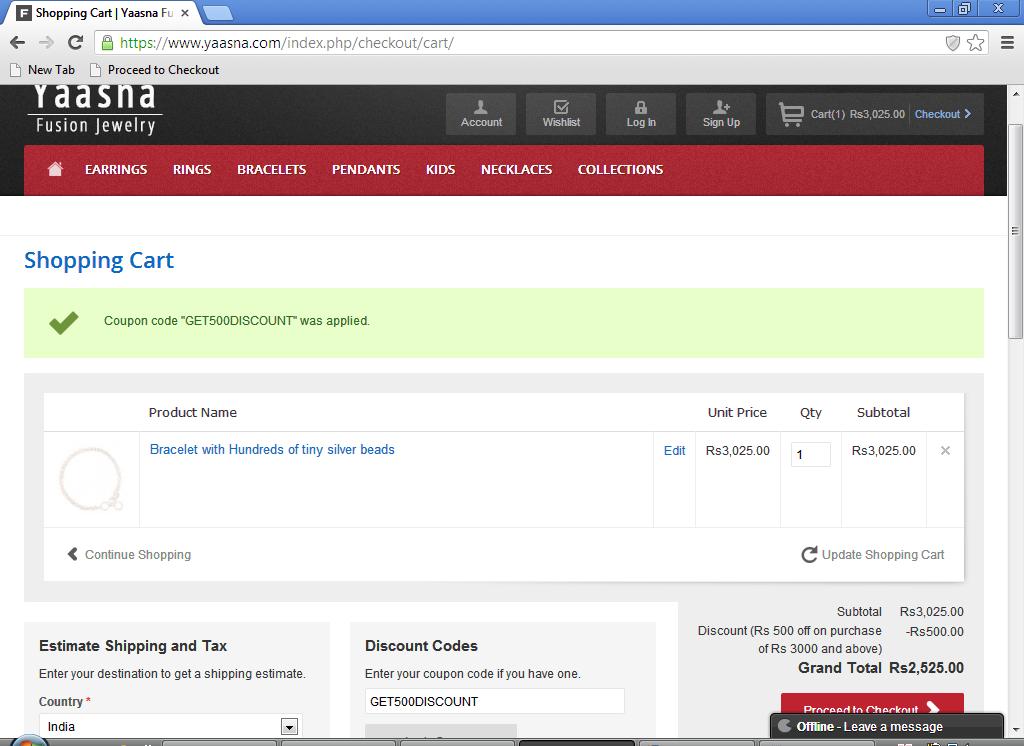This screenshot has width=1024, height=746.
Task: Click the Sign Up icon button
Action: (x=721, y=114)
